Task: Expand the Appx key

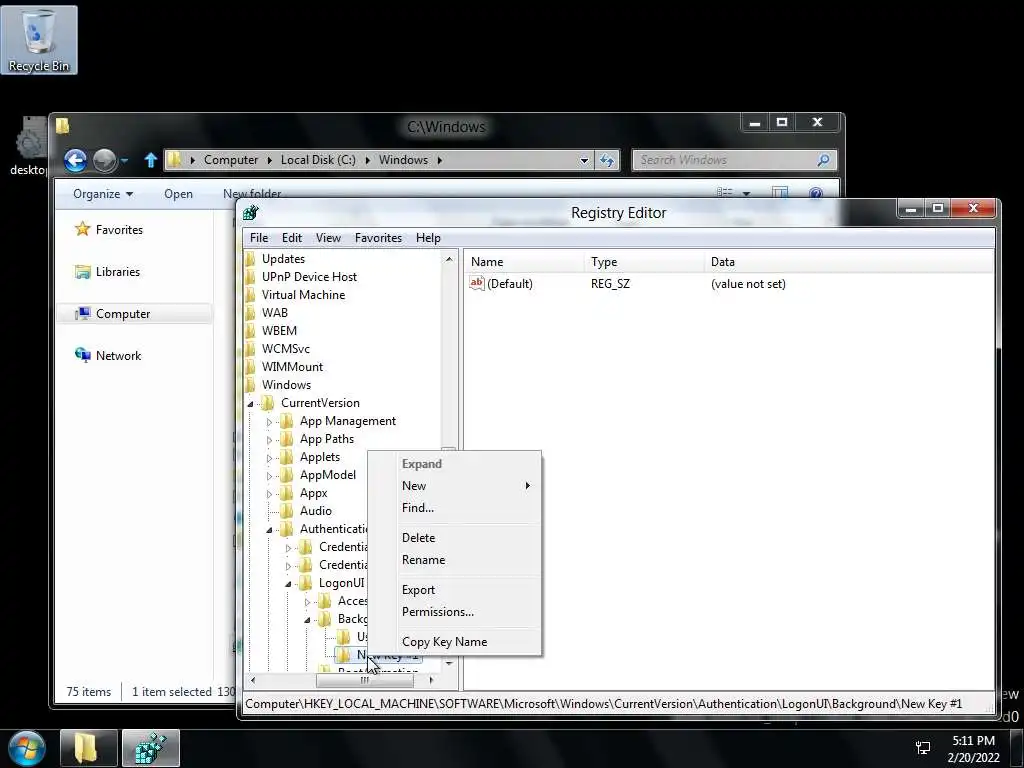Action: 269,494
